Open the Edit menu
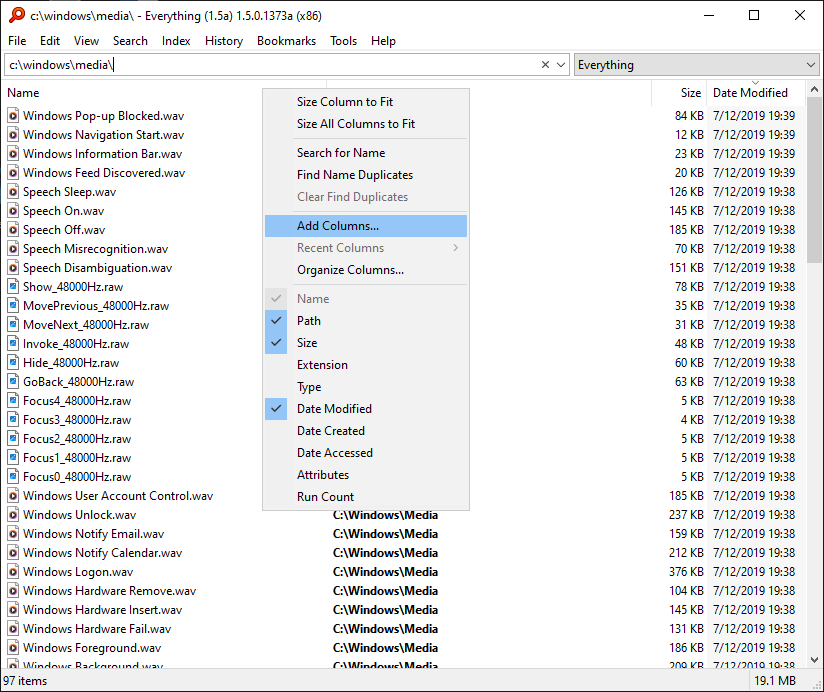Viewport: 824px width, 692px height. point(49,41)
